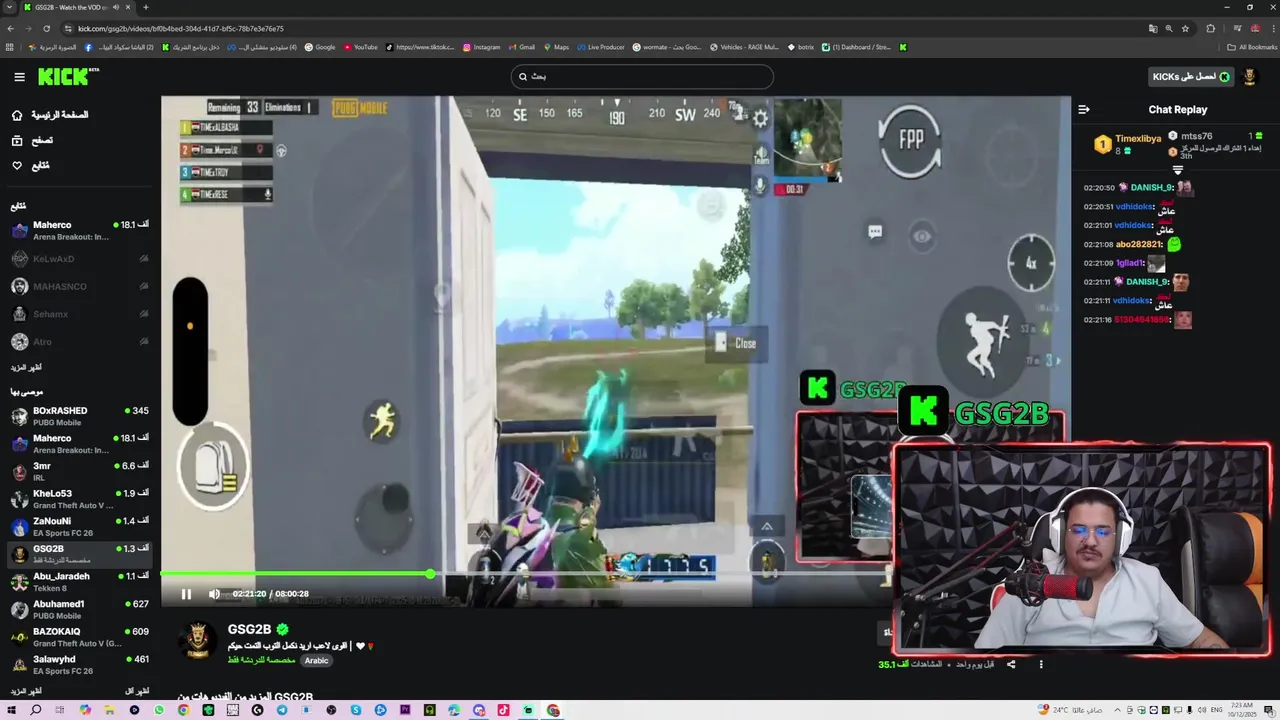Mute the video volume
Viewport: 1280px width, 720px height.
tap(214, 594)
